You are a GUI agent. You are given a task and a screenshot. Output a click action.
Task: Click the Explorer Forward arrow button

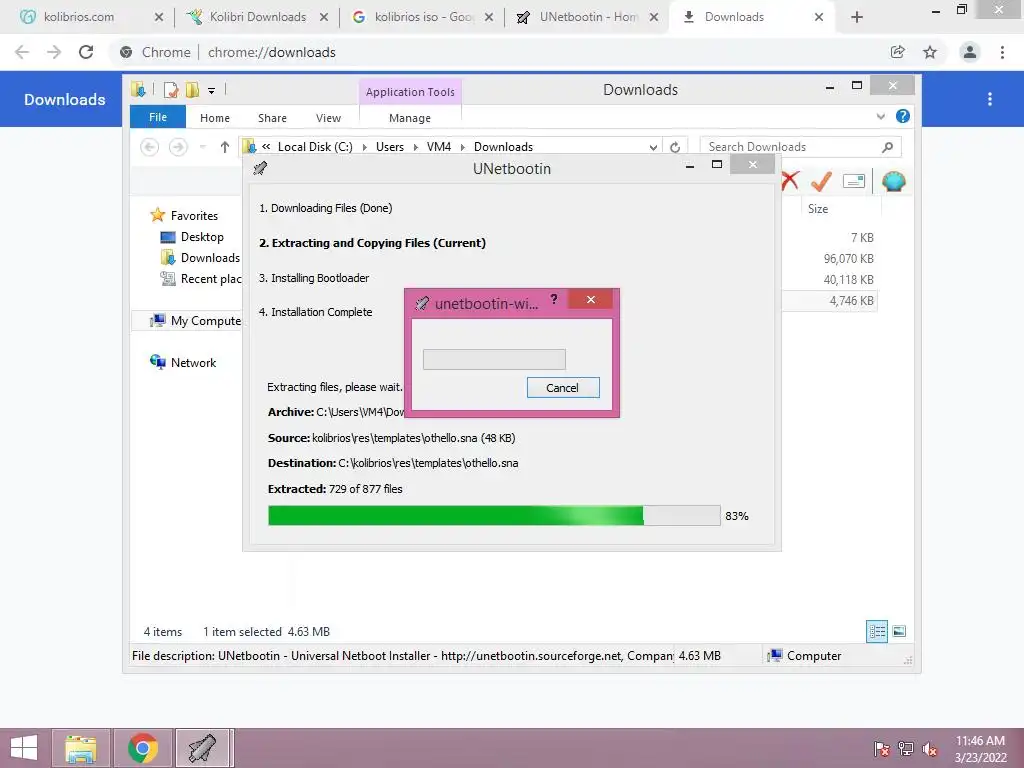tap(178, 147)
